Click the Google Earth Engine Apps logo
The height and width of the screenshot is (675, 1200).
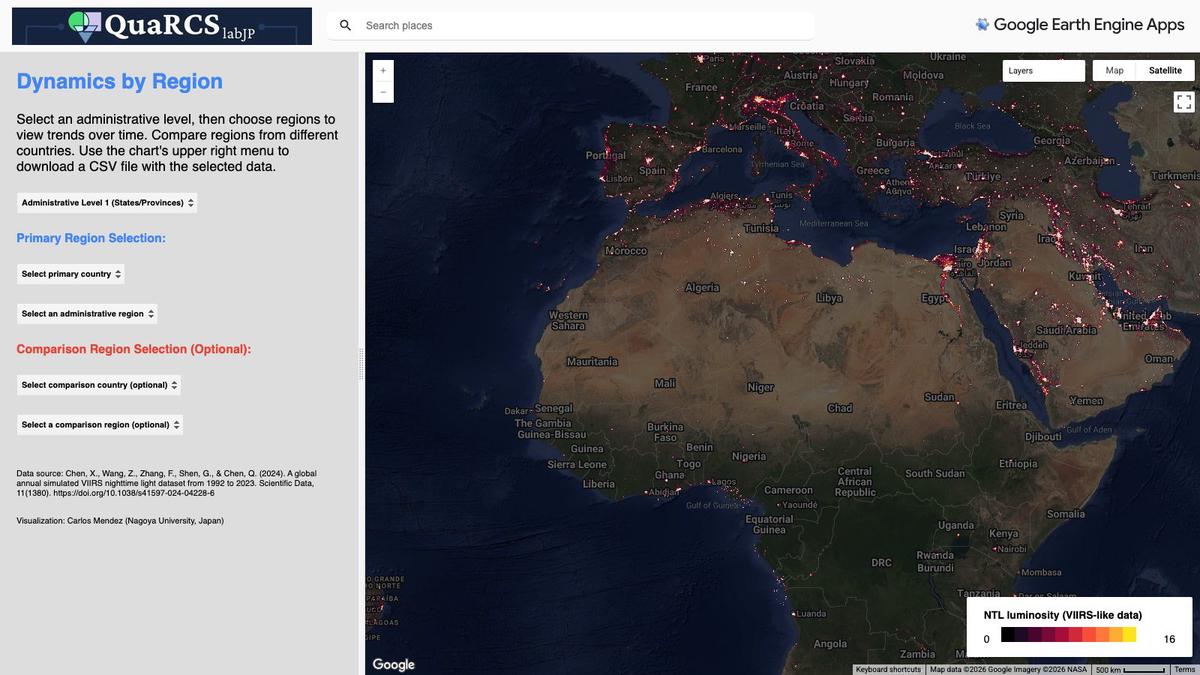click(x=1080, y=25)
